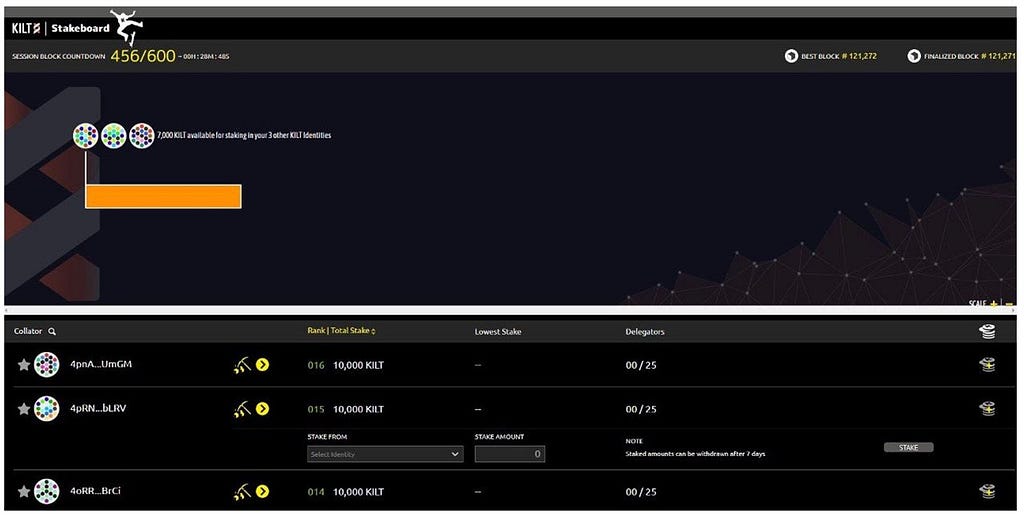Image resolution: width=1024 pixels, height=517 pixels.
Task: Collapse 4pRN...bLRV details via yellow chevron
Action: pos(263,409)
